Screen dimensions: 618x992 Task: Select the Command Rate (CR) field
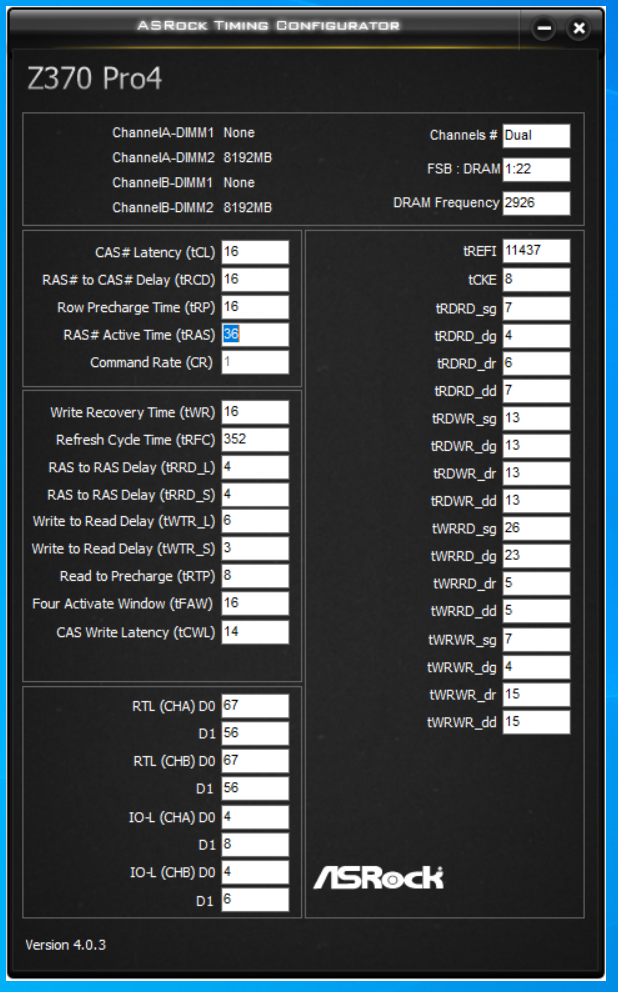point(255,363)
